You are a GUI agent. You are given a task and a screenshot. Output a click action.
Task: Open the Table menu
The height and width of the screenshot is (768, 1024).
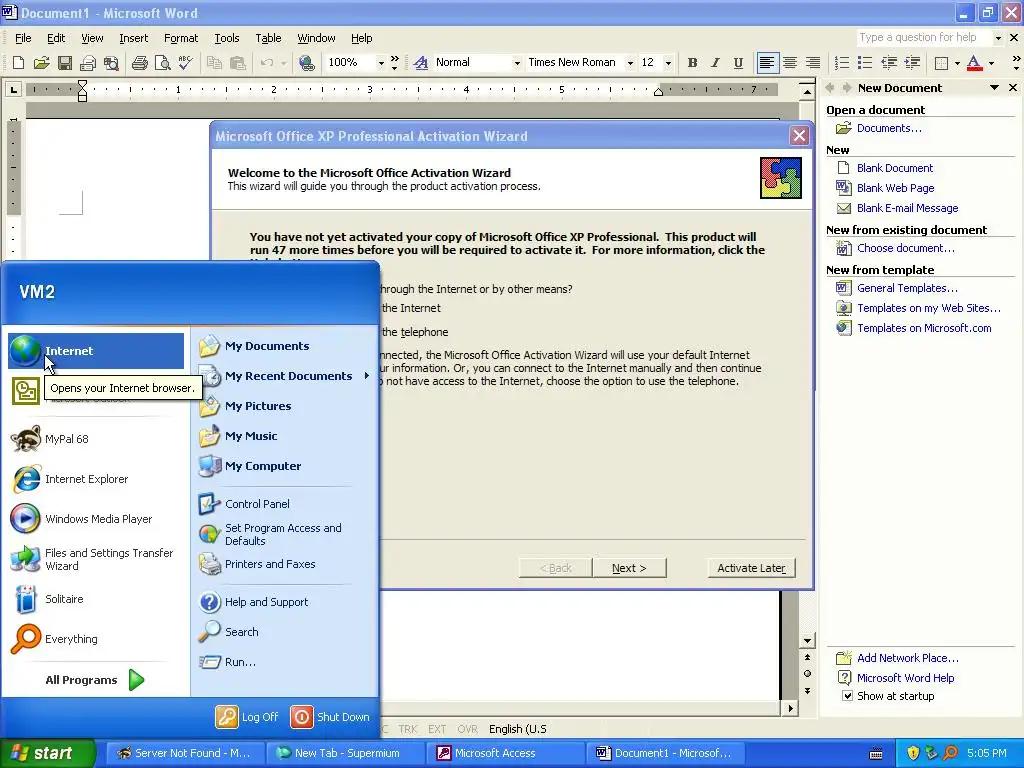pyautogui.click(x=268, y=38)
